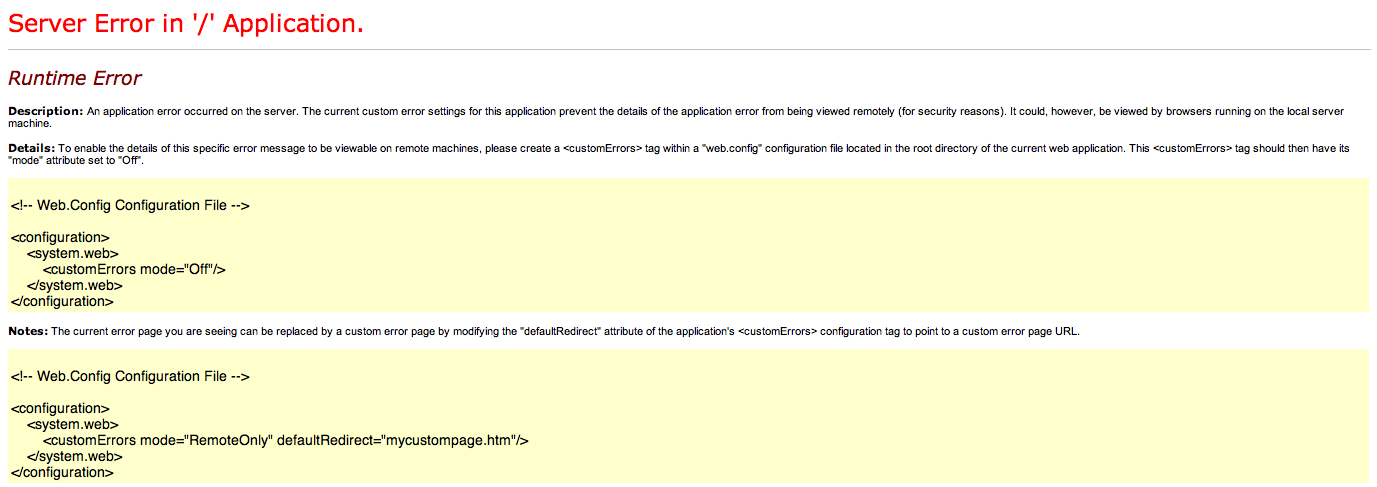Viewport: 1377px width, 487px height.
Task: Click the 'Server Error in '/' Application.' heading
Action: [186, 24]
